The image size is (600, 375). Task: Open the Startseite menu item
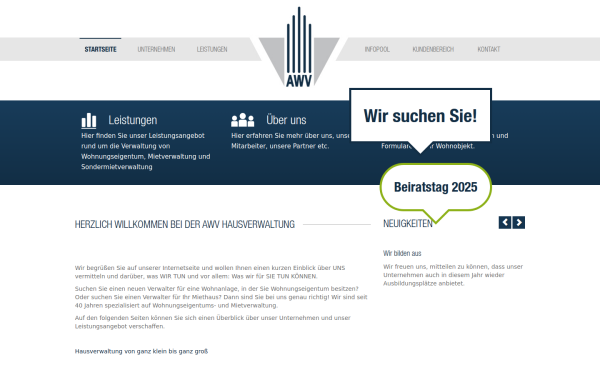(100, 49)
